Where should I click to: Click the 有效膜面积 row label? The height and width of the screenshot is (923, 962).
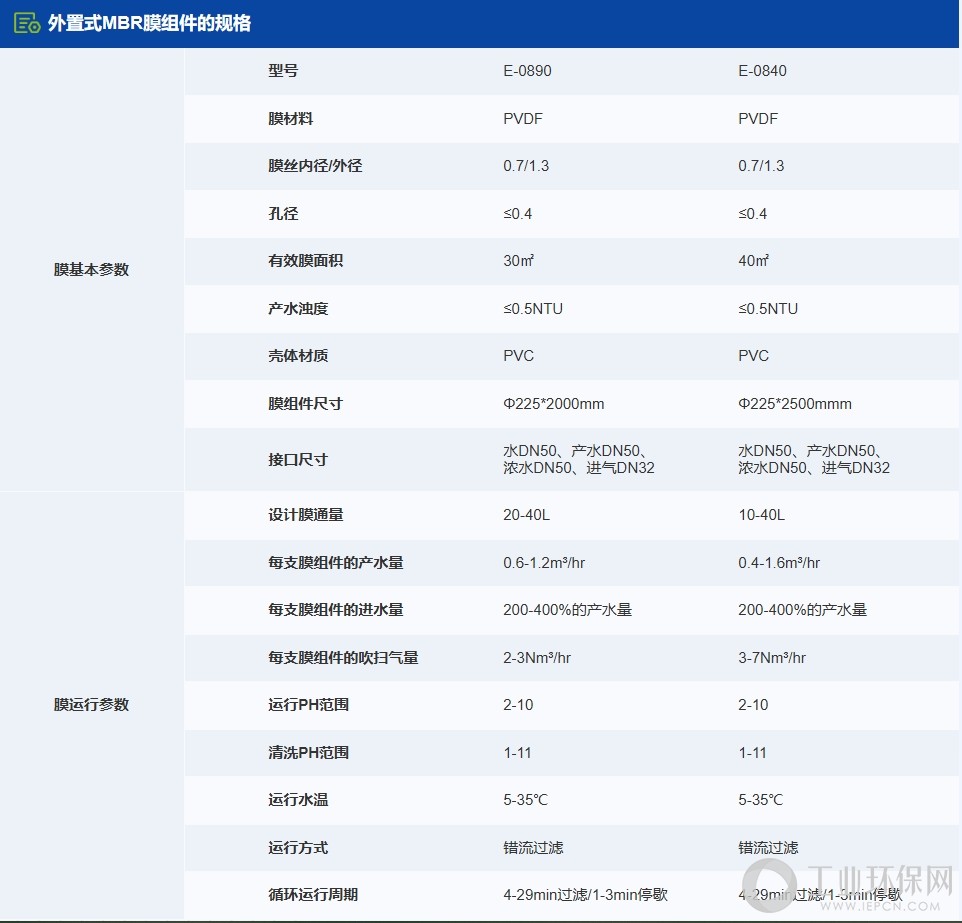305,261
